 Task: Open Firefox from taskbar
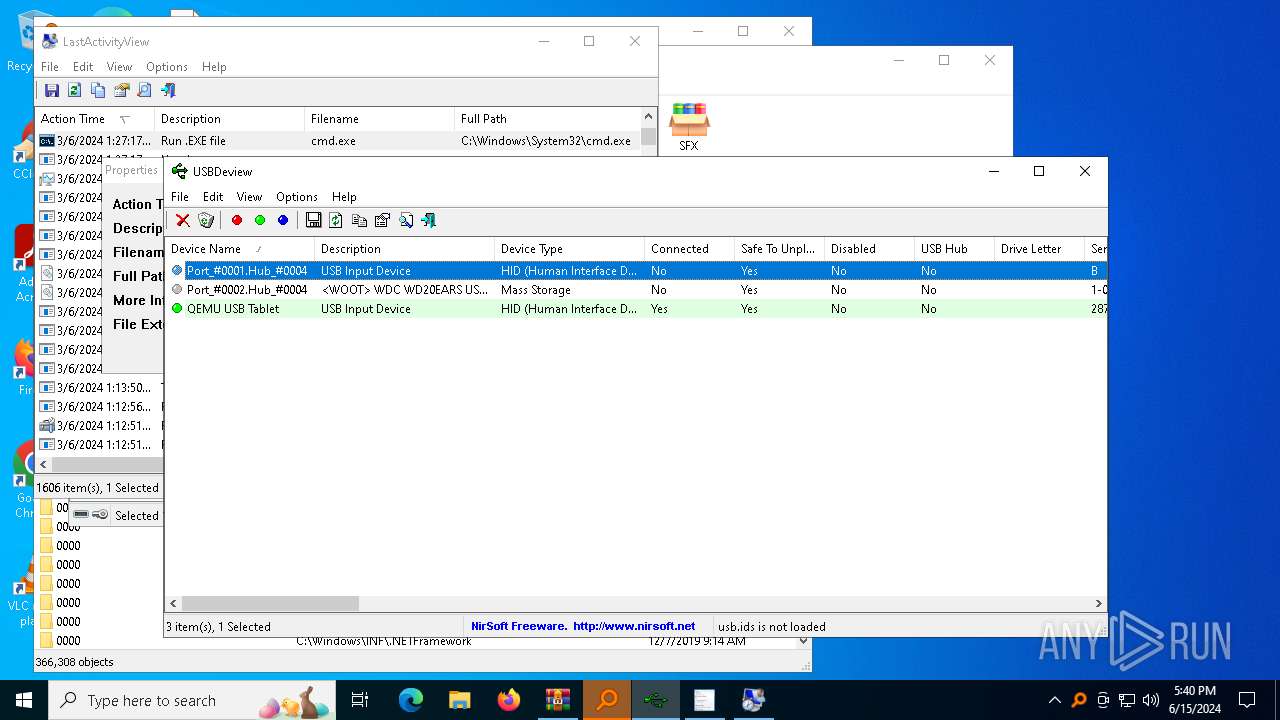click(509, 700)
